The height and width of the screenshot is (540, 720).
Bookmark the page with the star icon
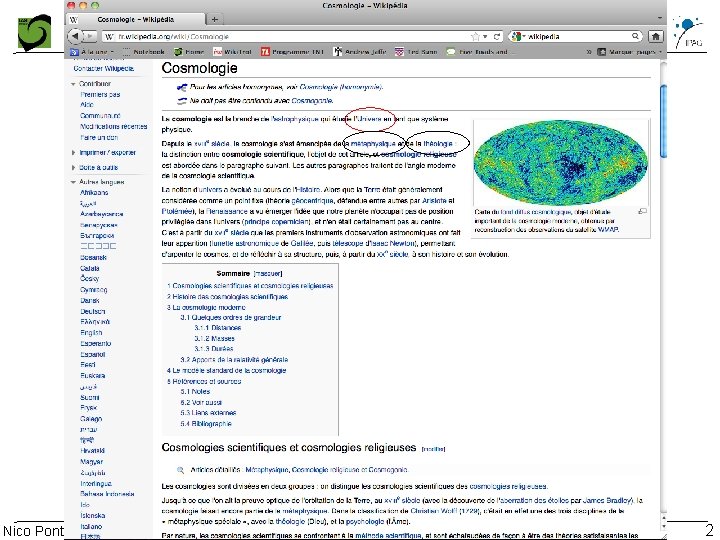coord(476,36)
